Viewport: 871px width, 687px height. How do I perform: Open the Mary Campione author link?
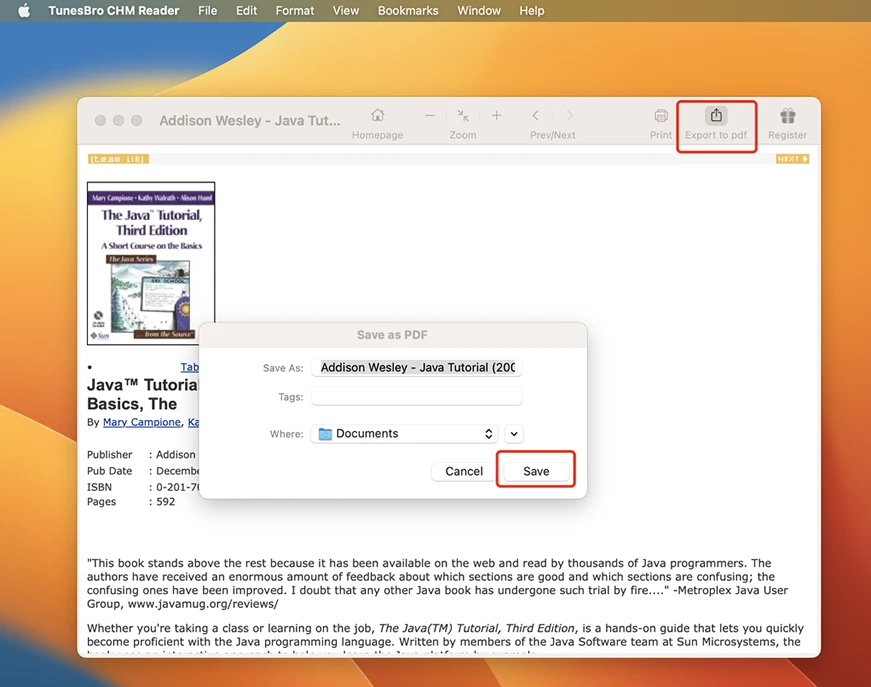(142, 422)
